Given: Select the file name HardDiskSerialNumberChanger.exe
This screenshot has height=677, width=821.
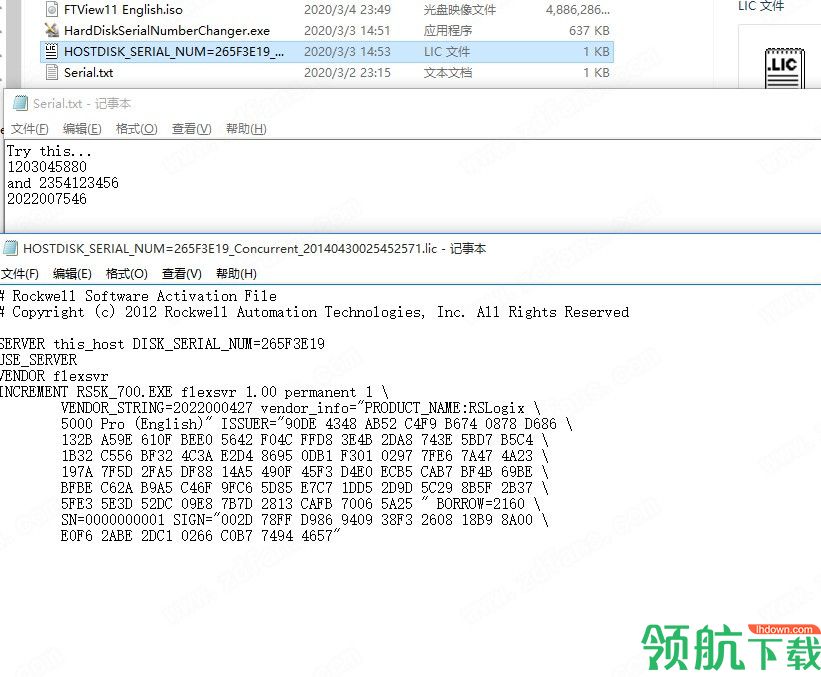Looking at the screenshot, I should point(167,30).
